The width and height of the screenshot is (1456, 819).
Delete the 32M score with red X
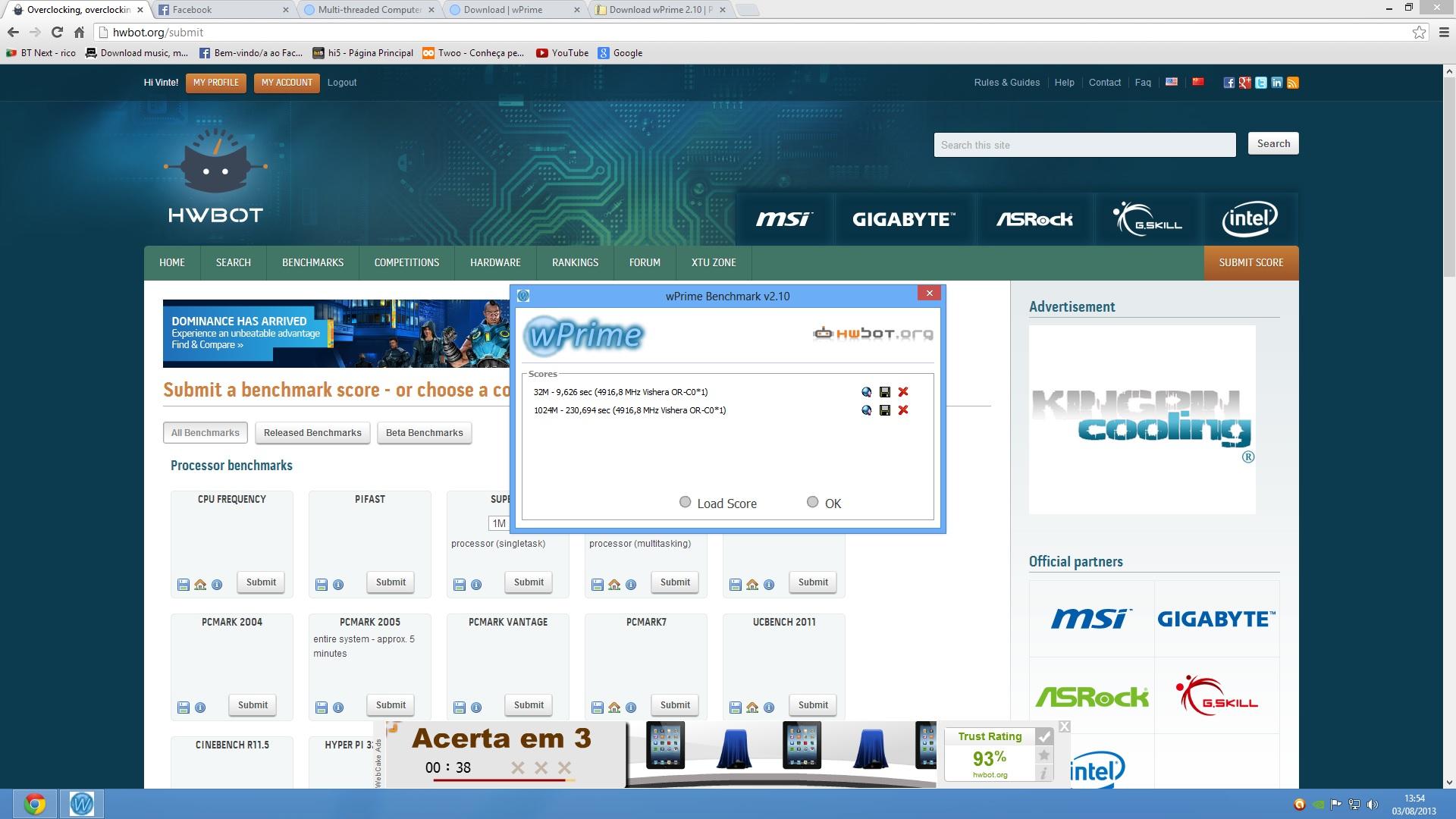(902, 392)
